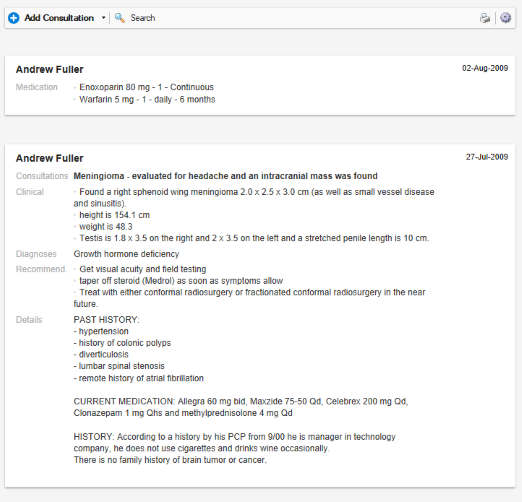522x502 pixels.
Task: Open the Add Consultation dropdown arrow
Action: [103, 18]
